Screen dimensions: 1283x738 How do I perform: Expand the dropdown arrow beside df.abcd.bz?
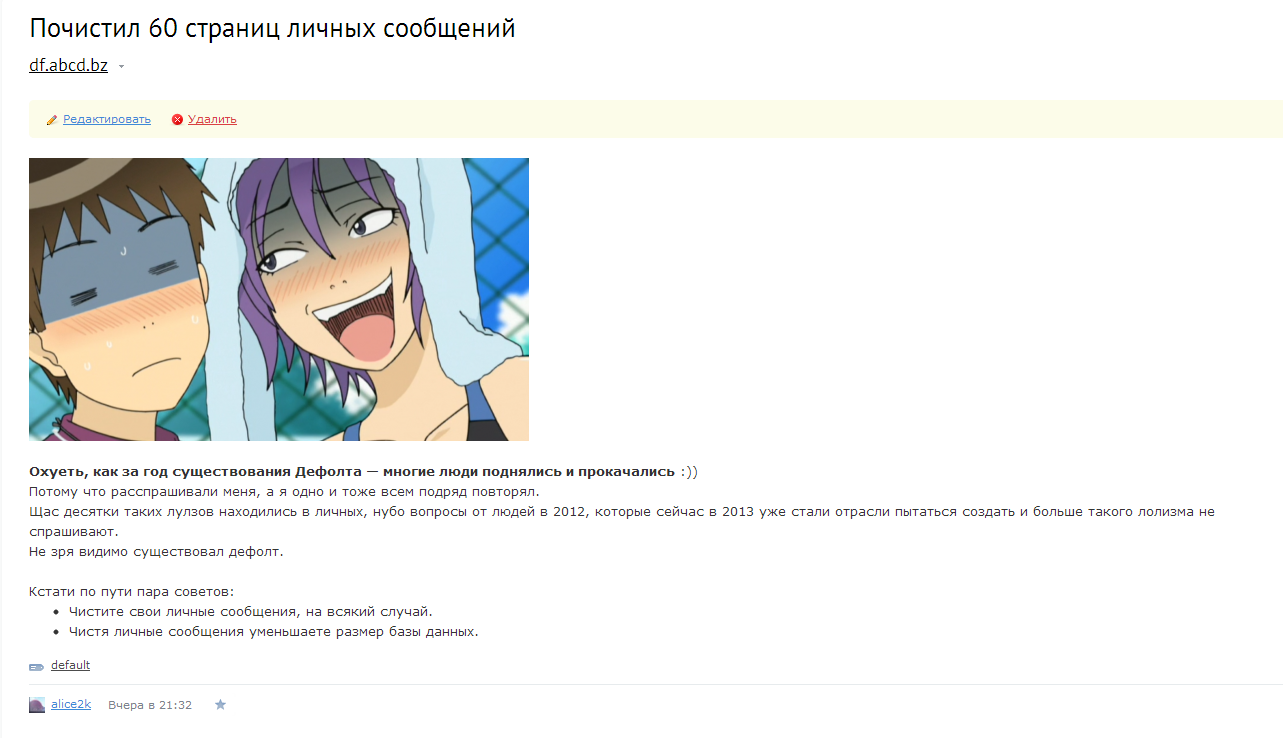point(121,67)
